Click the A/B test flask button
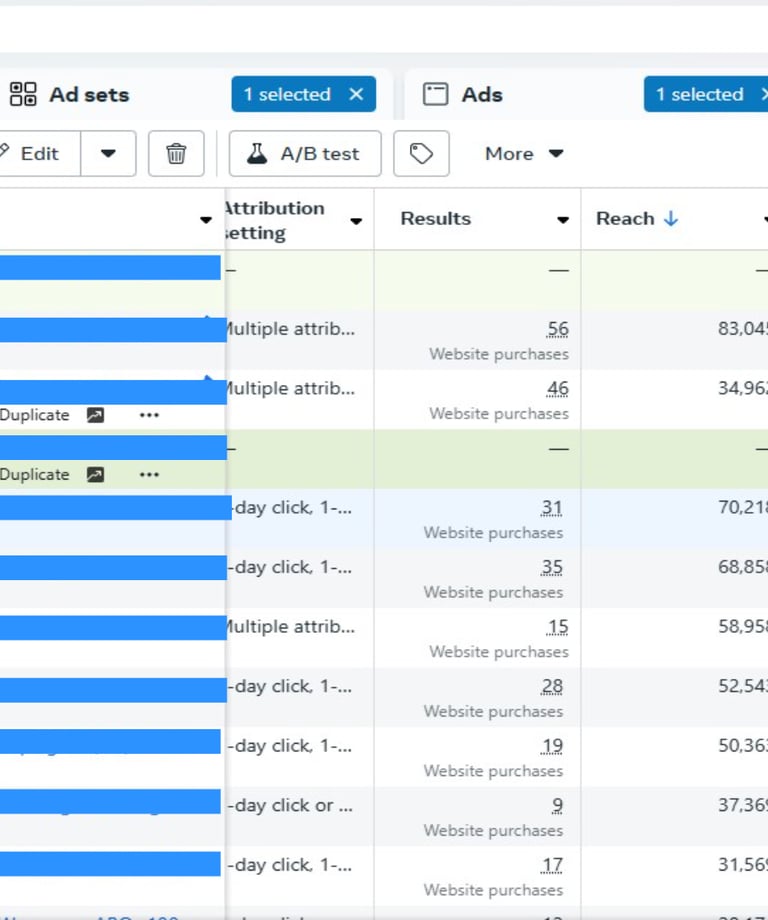Screen dimensions: 768x920 click(304, 154)
